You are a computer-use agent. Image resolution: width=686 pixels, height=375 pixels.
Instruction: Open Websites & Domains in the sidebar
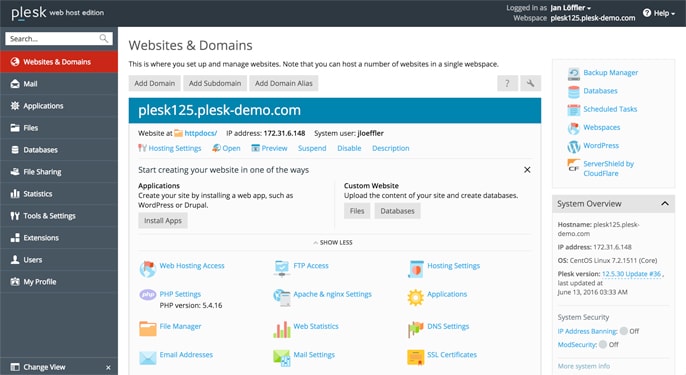click(x=59, y=62)
